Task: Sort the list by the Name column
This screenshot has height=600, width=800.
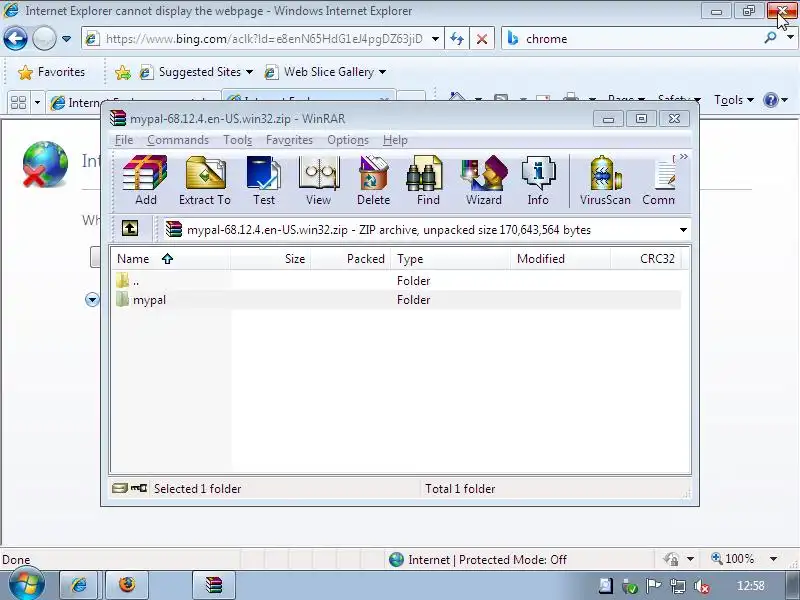Action: click(171, 259)
